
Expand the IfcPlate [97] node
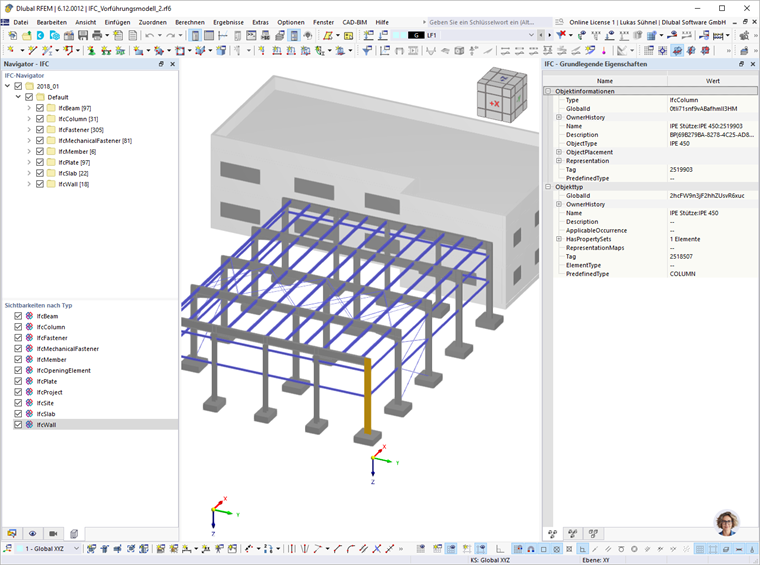pos(29,162)
